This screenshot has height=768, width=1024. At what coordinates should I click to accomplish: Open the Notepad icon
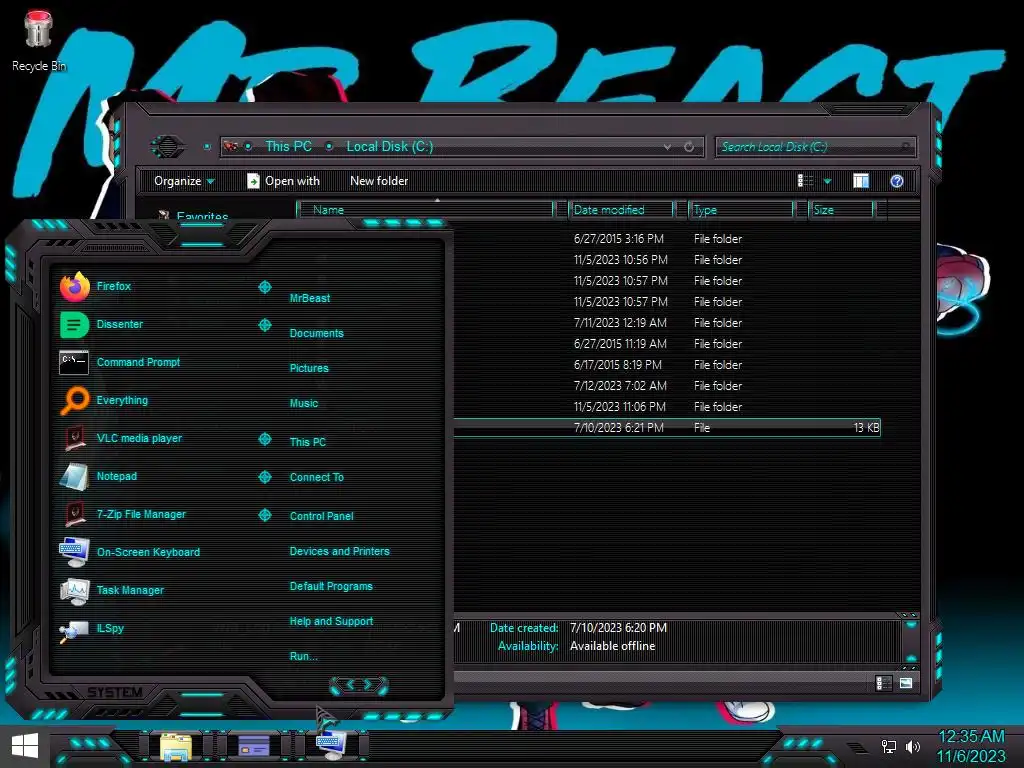click(x=74, y=476)
